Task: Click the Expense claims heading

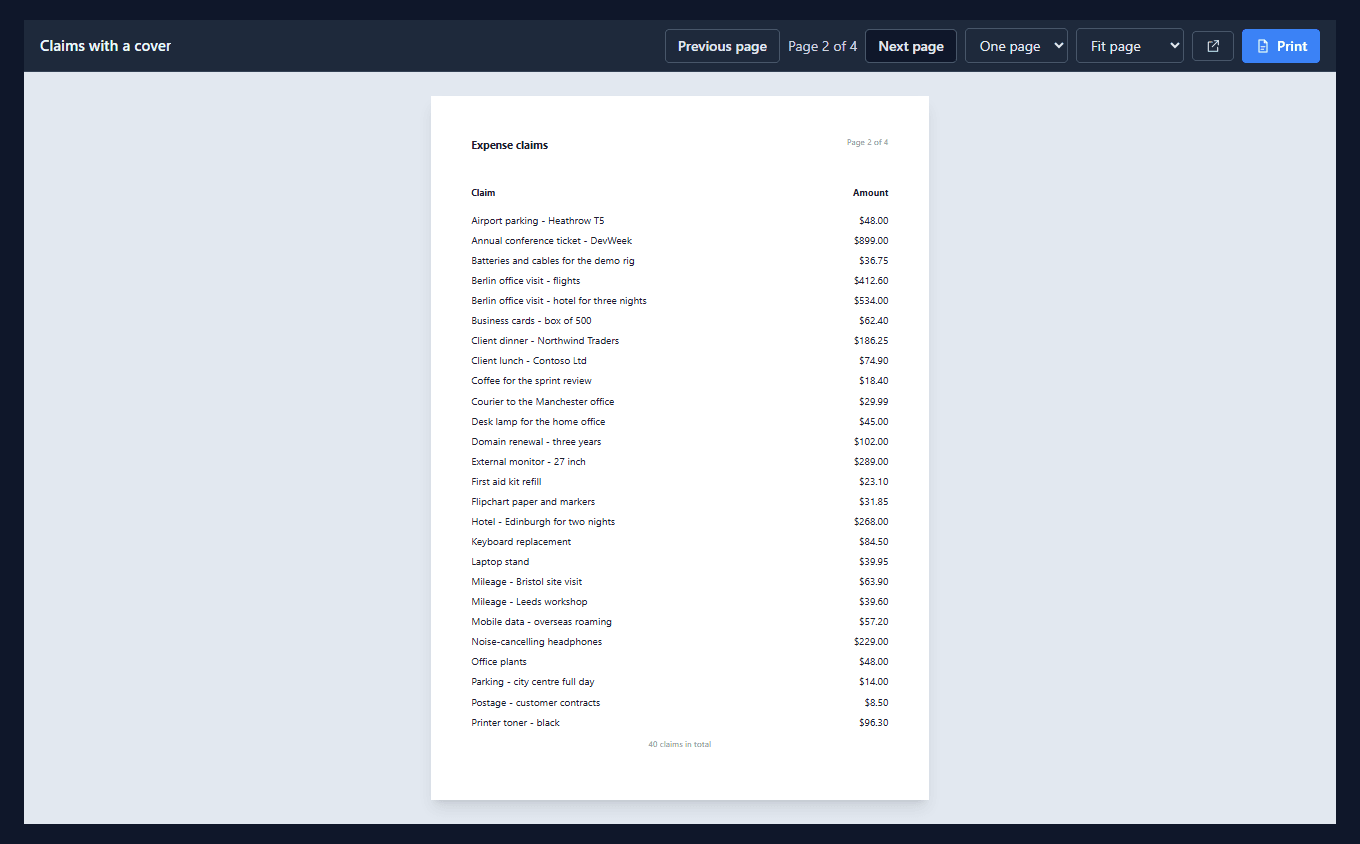Action: pos(510,145)
